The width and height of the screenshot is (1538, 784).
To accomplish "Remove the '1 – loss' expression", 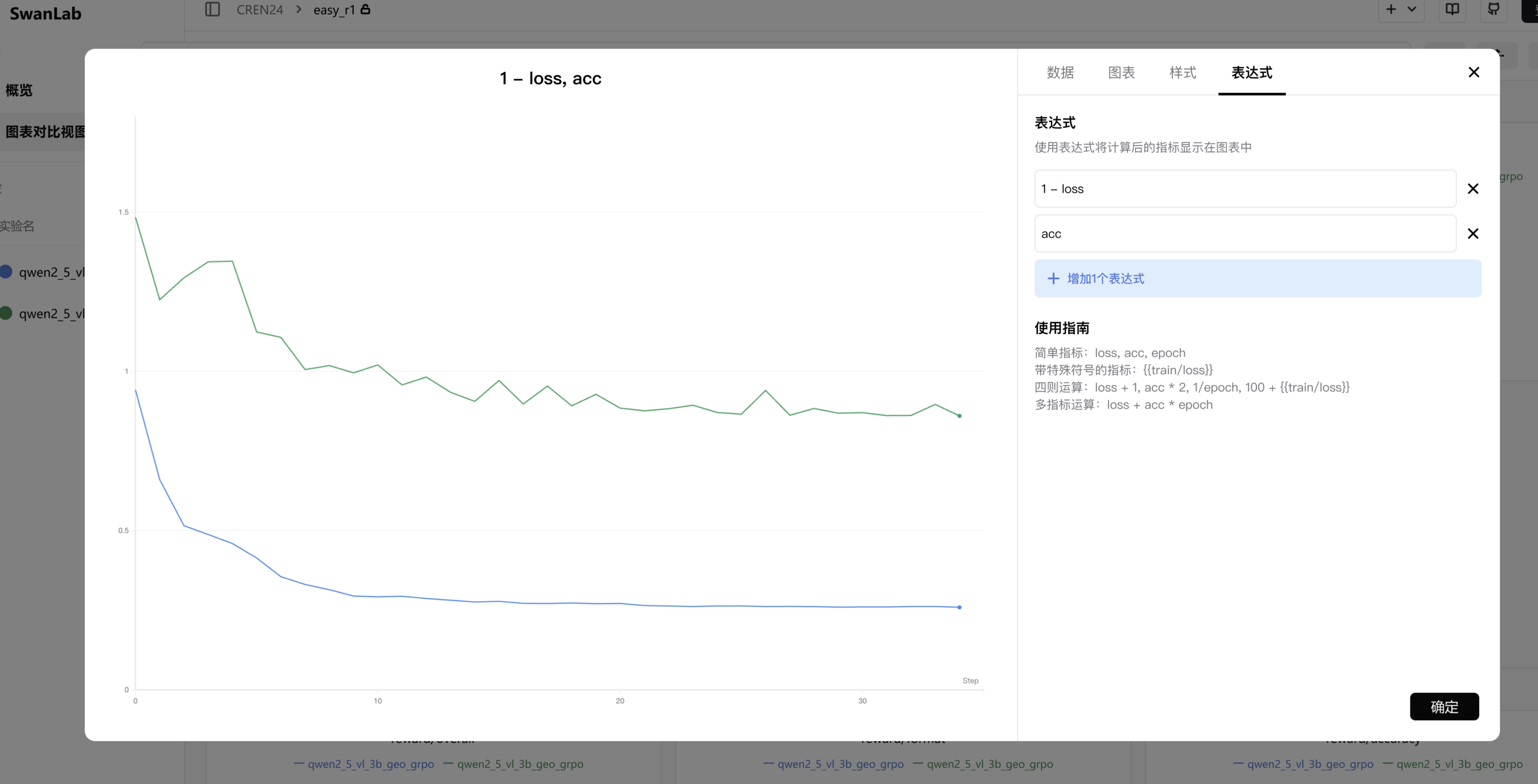I will point(1473,189).
